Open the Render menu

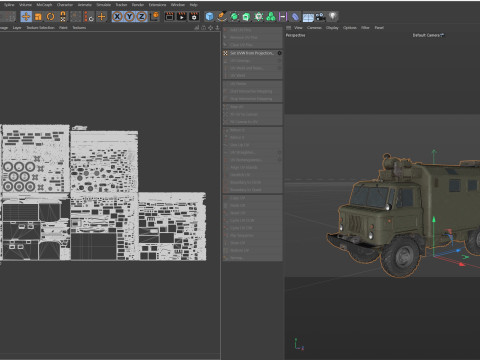pos(138,5)
